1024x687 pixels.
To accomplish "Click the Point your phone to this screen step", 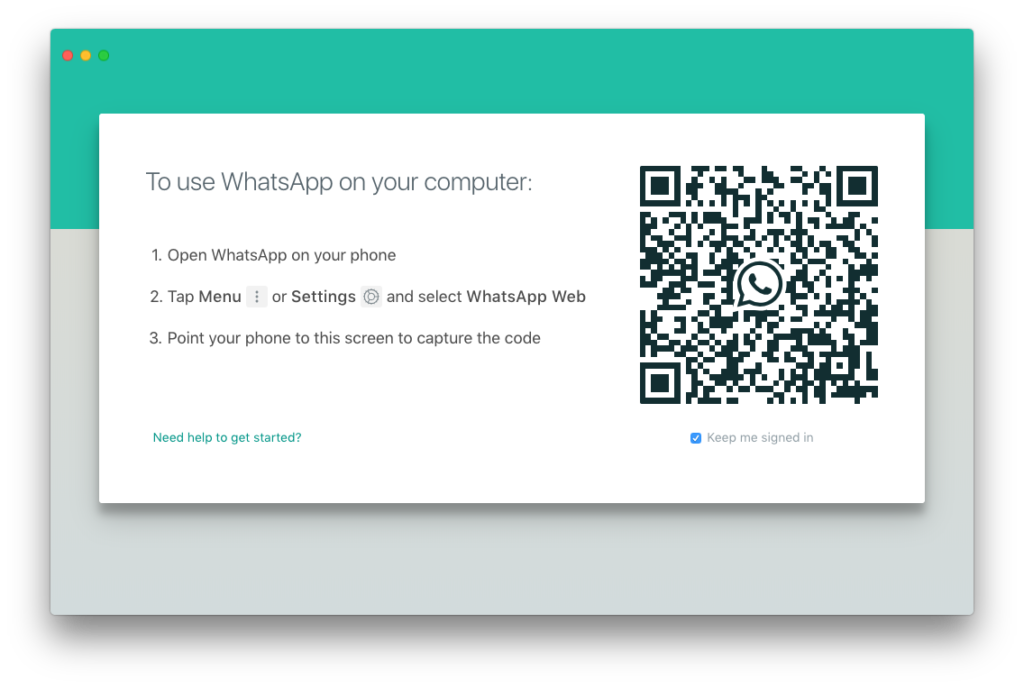I will click(x=345, y=338).
